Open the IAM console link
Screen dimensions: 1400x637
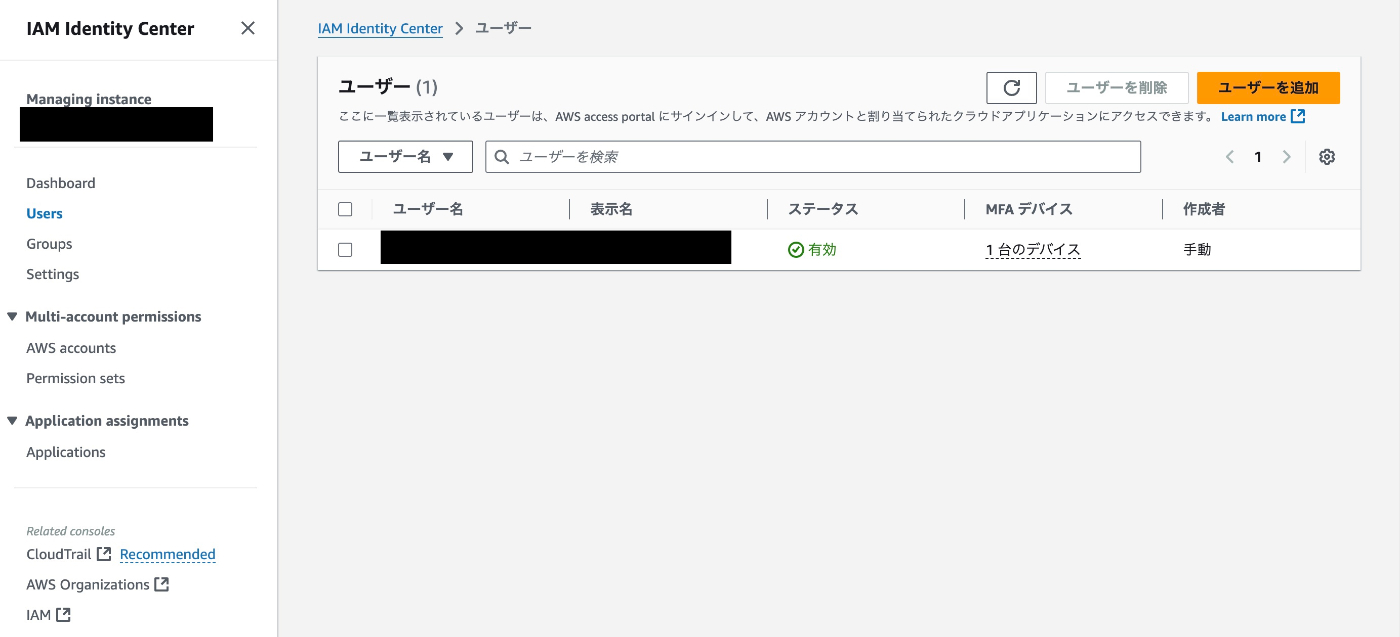coord(38,615)
